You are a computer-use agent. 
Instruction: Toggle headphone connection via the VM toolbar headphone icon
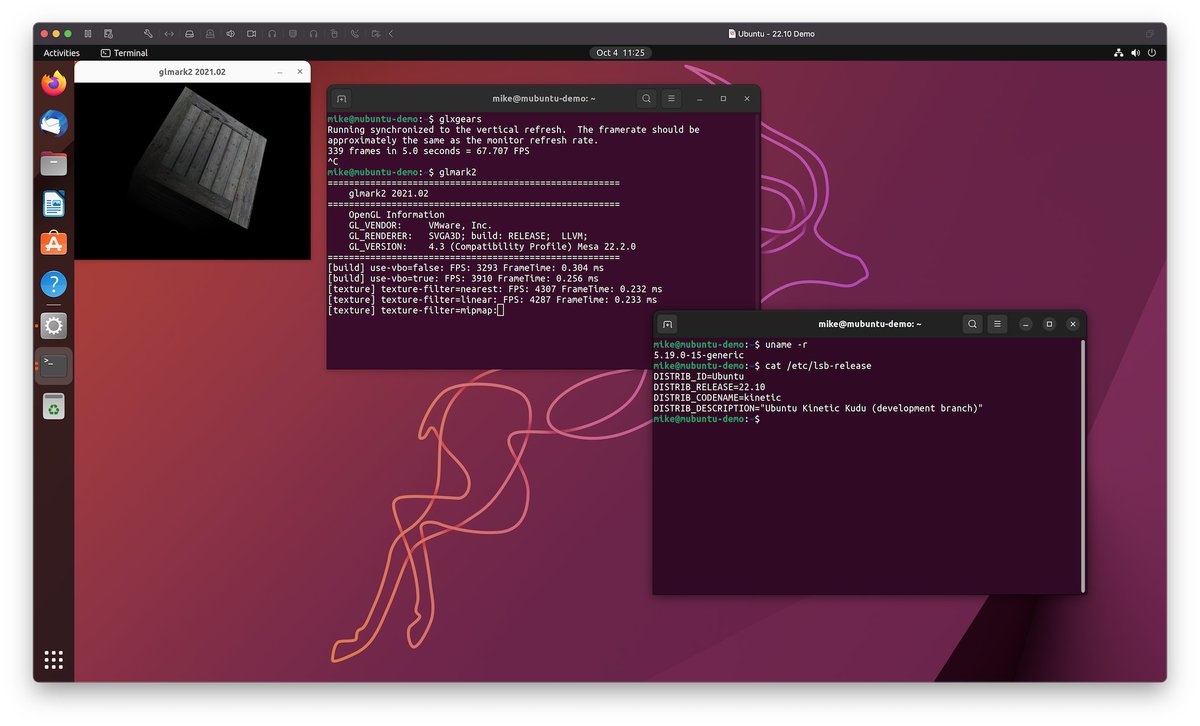pyautogui.click(x=272, y=33)
